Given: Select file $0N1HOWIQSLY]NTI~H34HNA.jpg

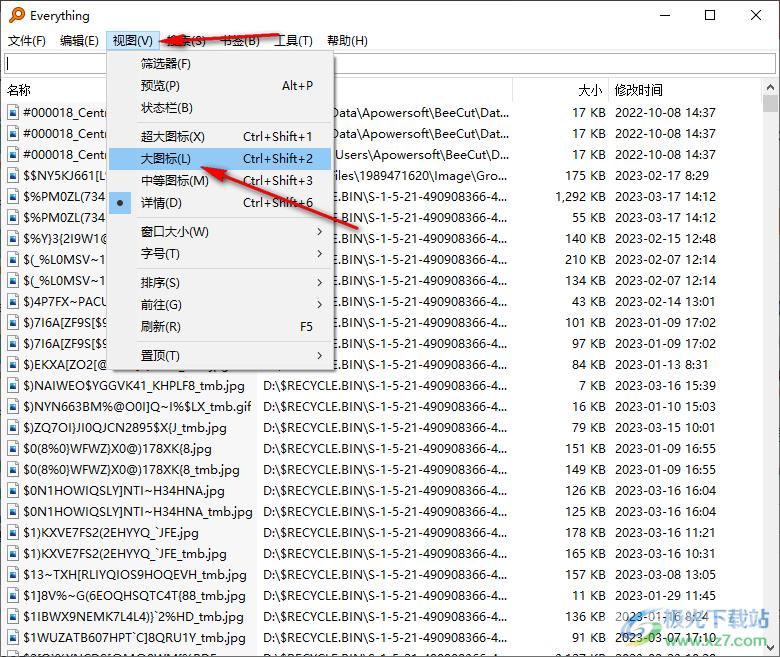Looking at the screenshot, I should click(x=124, y=491).
